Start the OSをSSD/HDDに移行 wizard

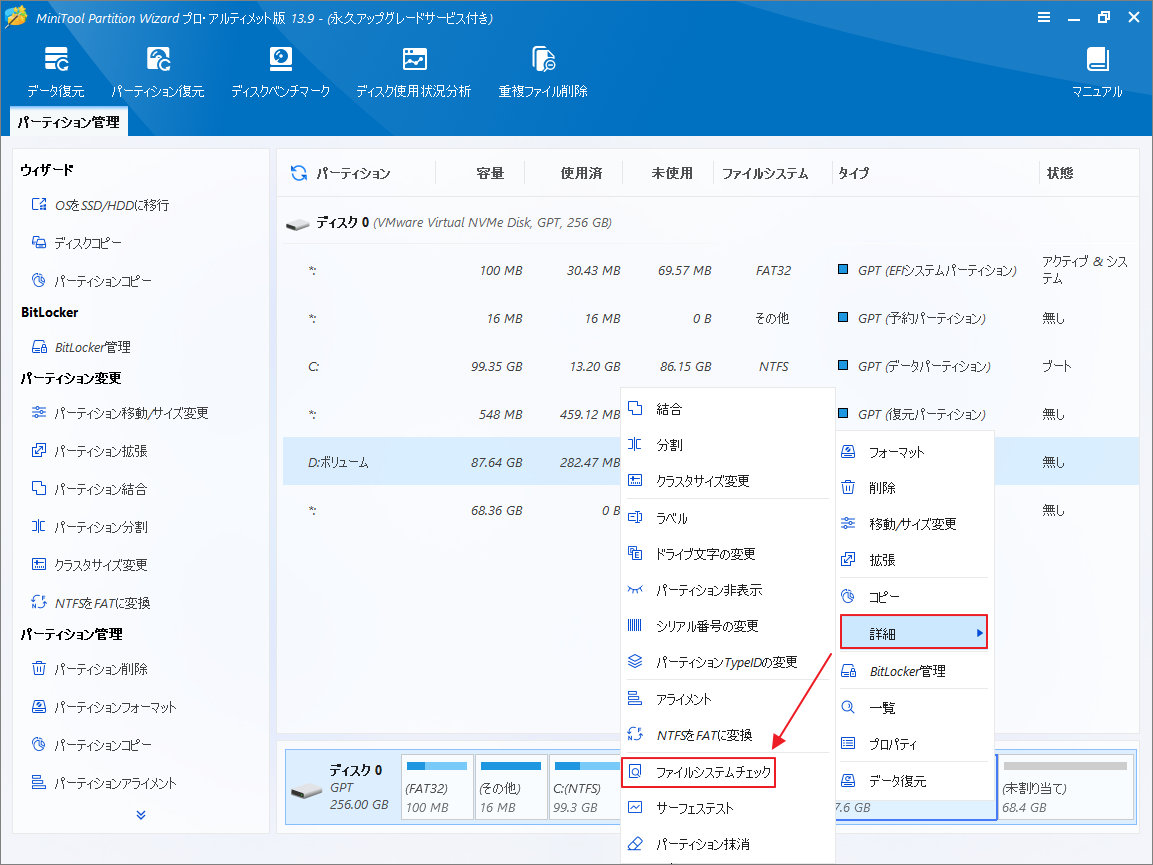[100, 204]
